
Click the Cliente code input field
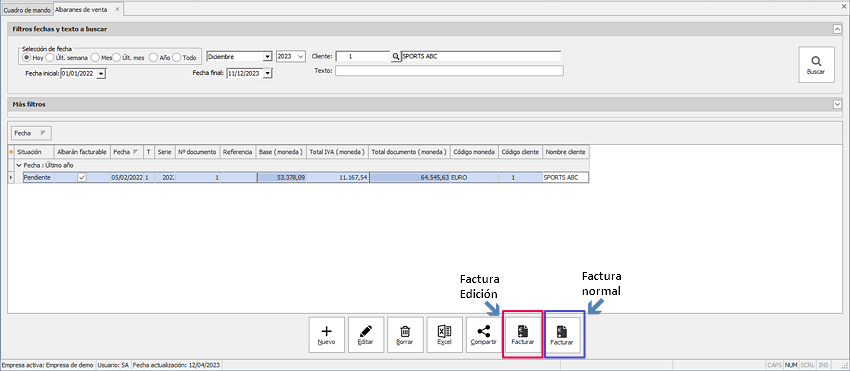[x=363, y=56]
